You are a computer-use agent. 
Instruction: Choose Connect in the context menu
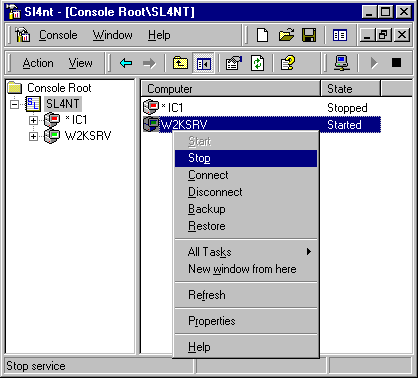pos(246,175)
